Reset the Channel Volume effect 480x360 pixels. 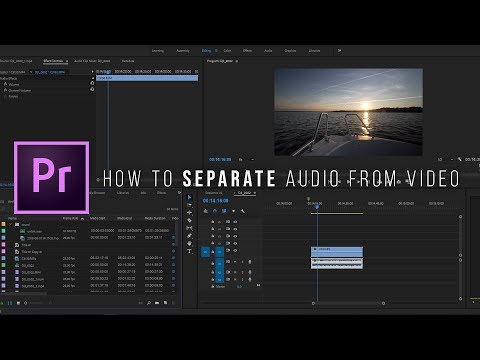pyautogui.click(x=92, y=89)
